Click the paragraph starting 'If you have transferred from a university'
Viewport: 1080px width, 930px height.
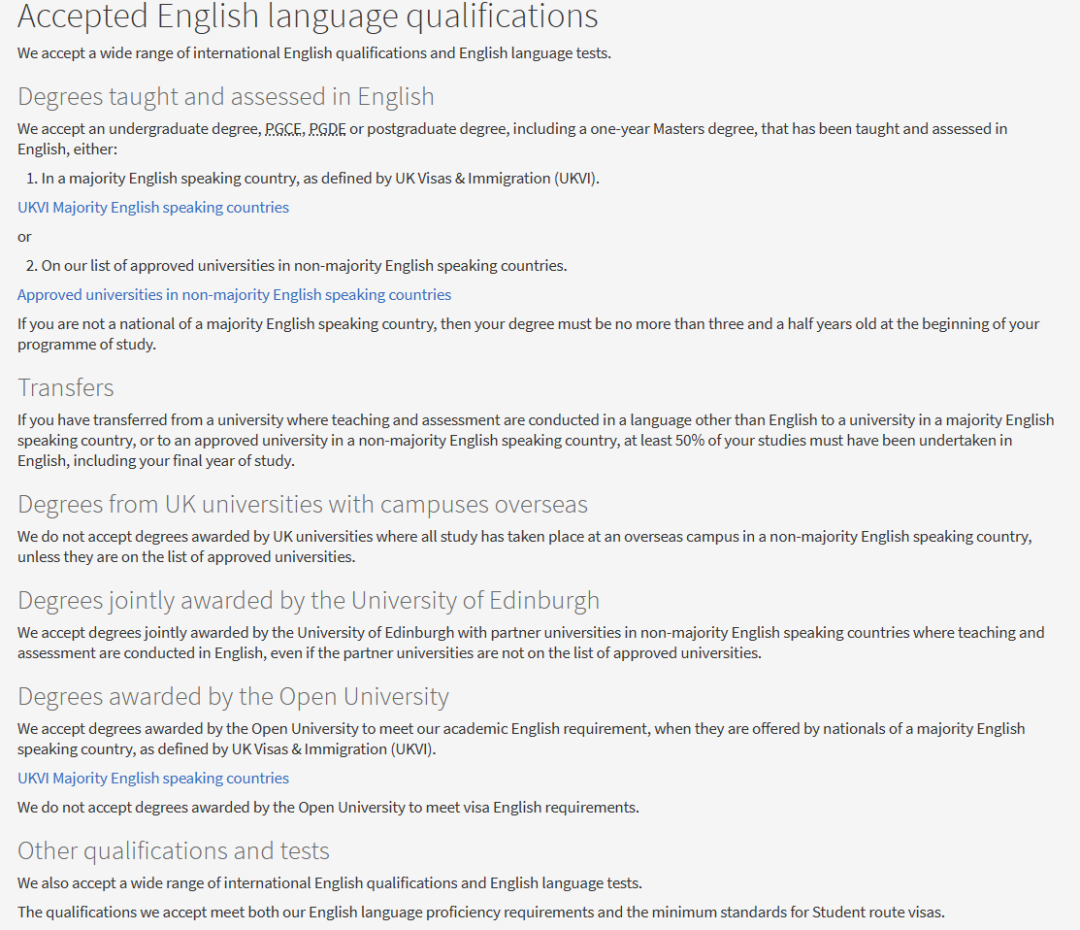click(536, 440)
